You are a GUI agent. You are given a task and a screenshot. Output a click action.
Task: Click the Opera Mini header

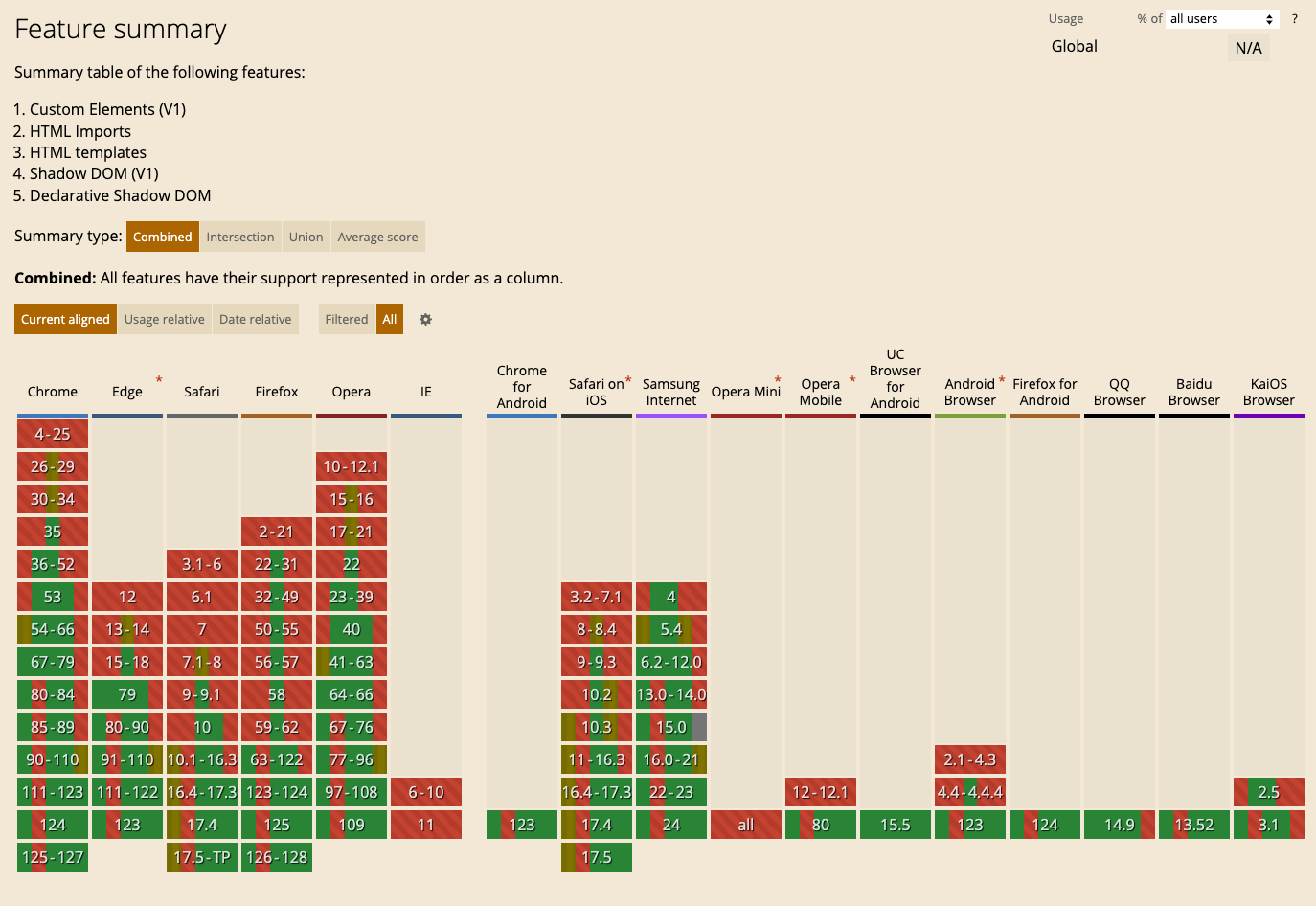[746, 392]
